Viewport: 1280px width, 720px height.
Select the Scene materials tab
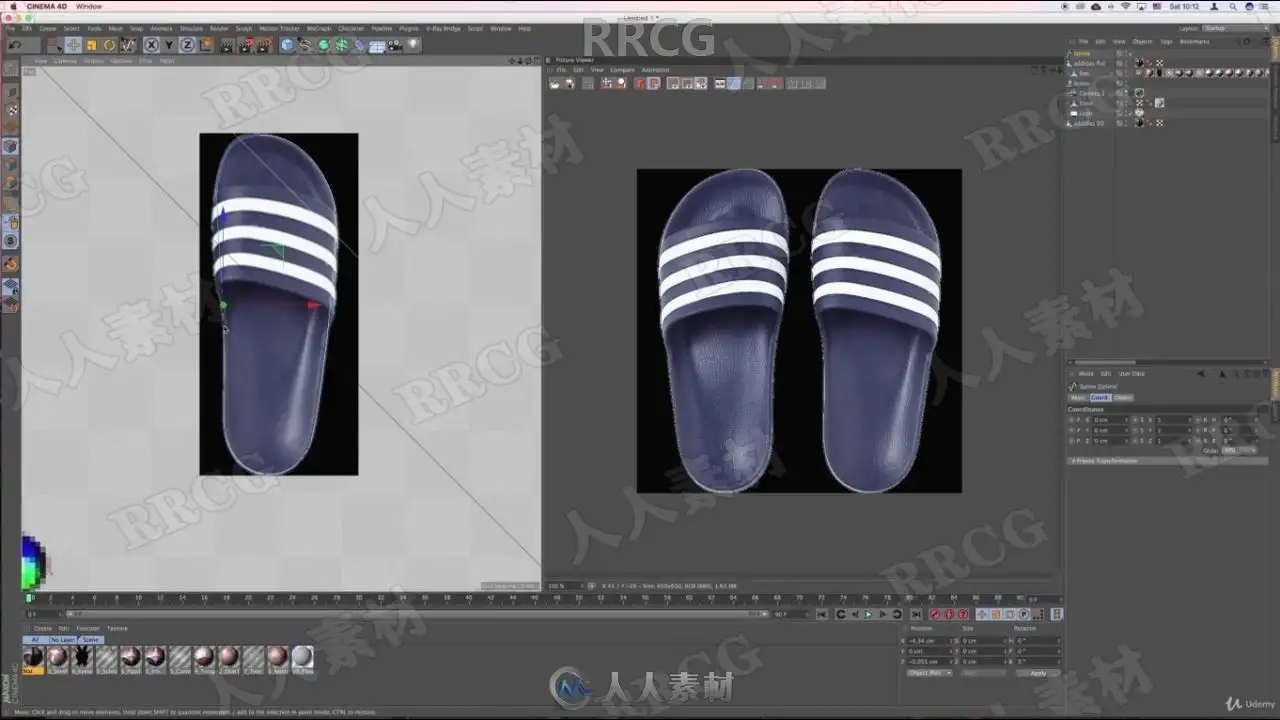coord(91,640)
